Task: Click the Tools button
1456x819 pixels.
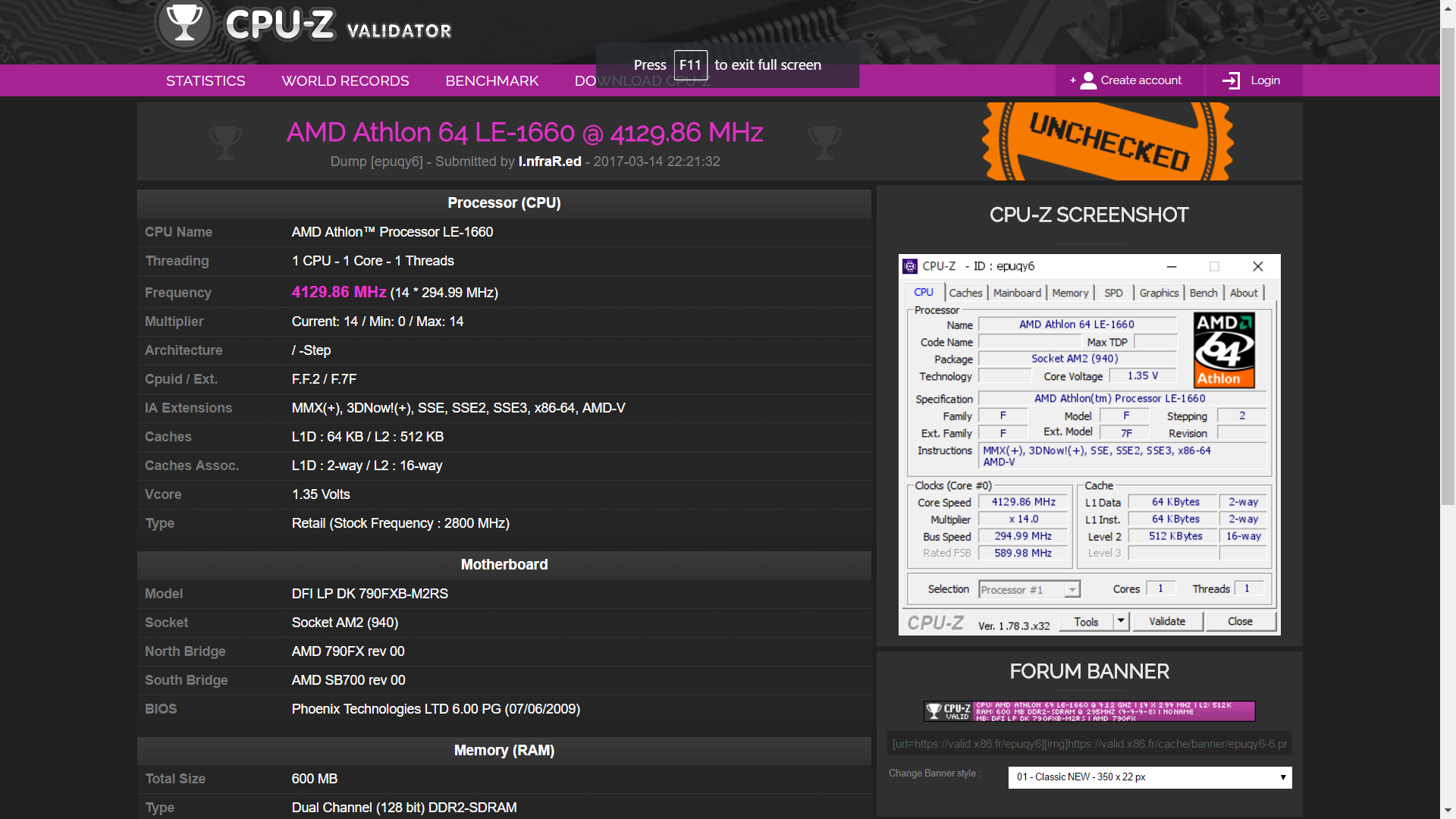Action: [x=1086, y=622]
